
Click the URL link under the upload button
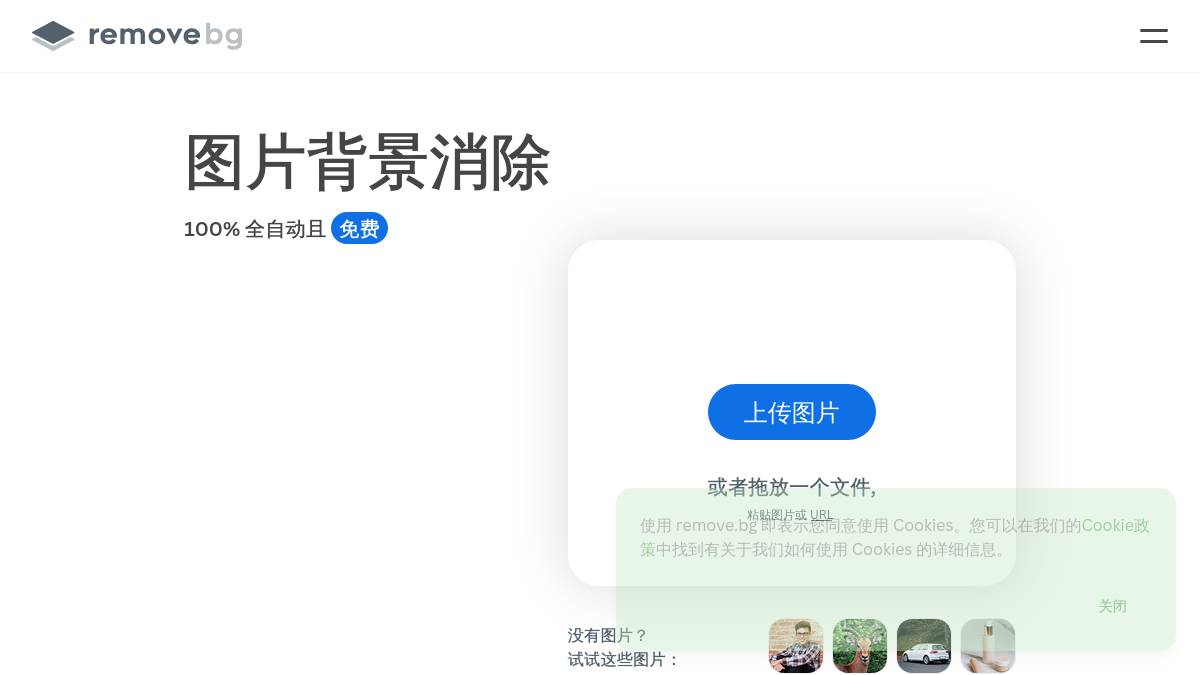(821, 515)
